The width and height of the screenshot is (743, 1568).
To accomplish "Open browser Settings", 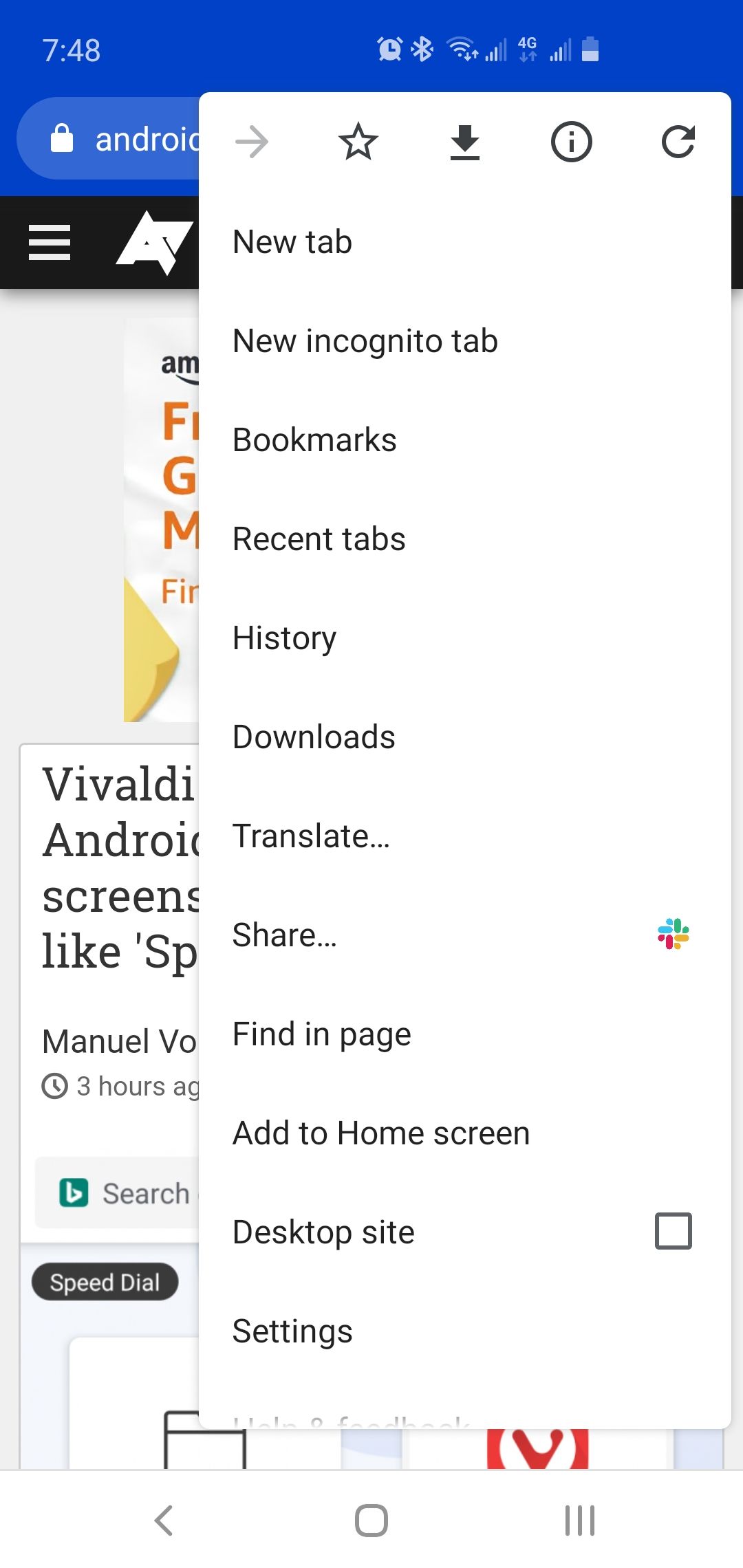I will 292,1331.
